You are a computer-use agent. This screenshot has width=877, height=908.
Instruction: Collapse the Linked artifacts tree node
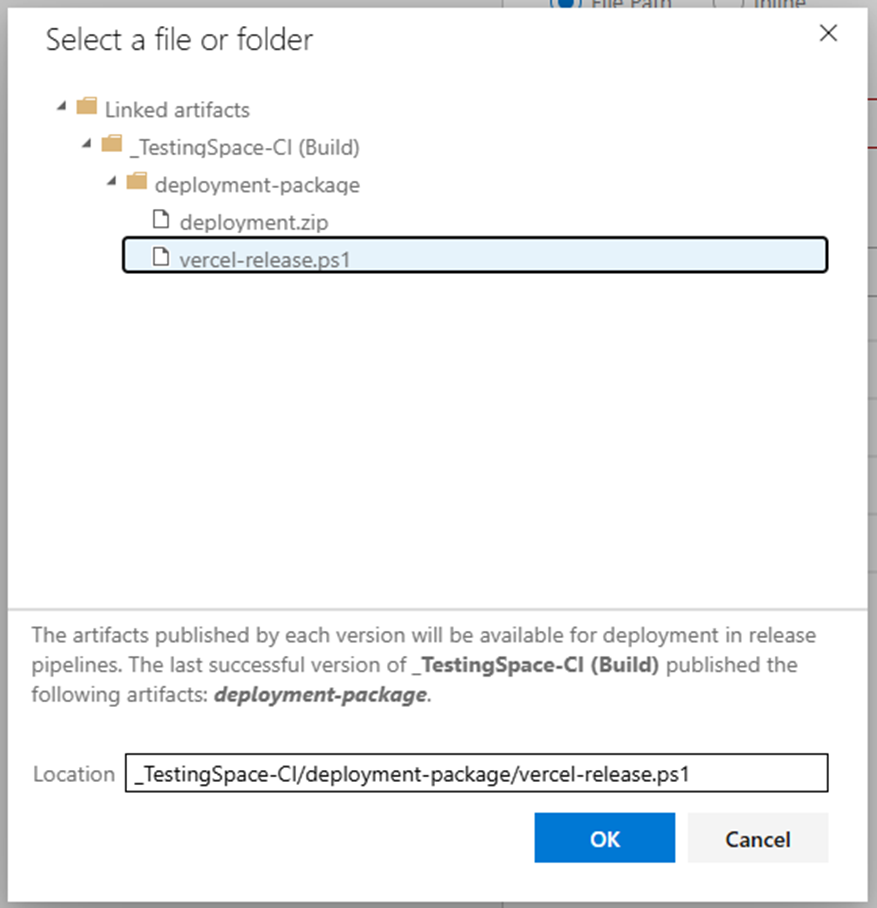tap(62, 107)
